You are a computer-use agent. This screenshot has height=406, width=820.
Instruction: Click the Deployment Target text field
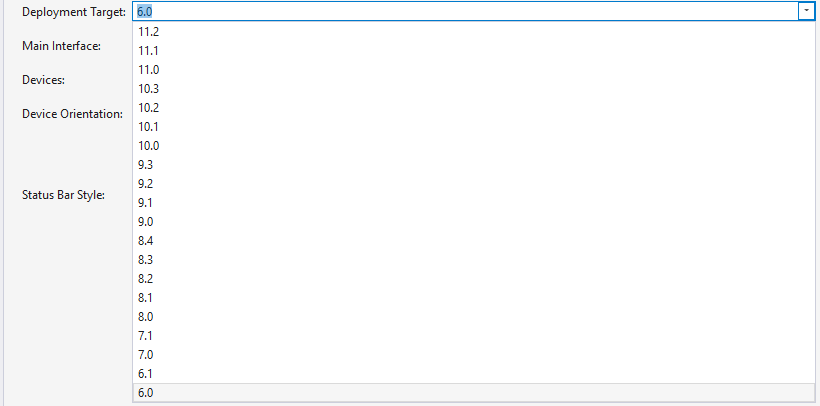pos(460,11)
